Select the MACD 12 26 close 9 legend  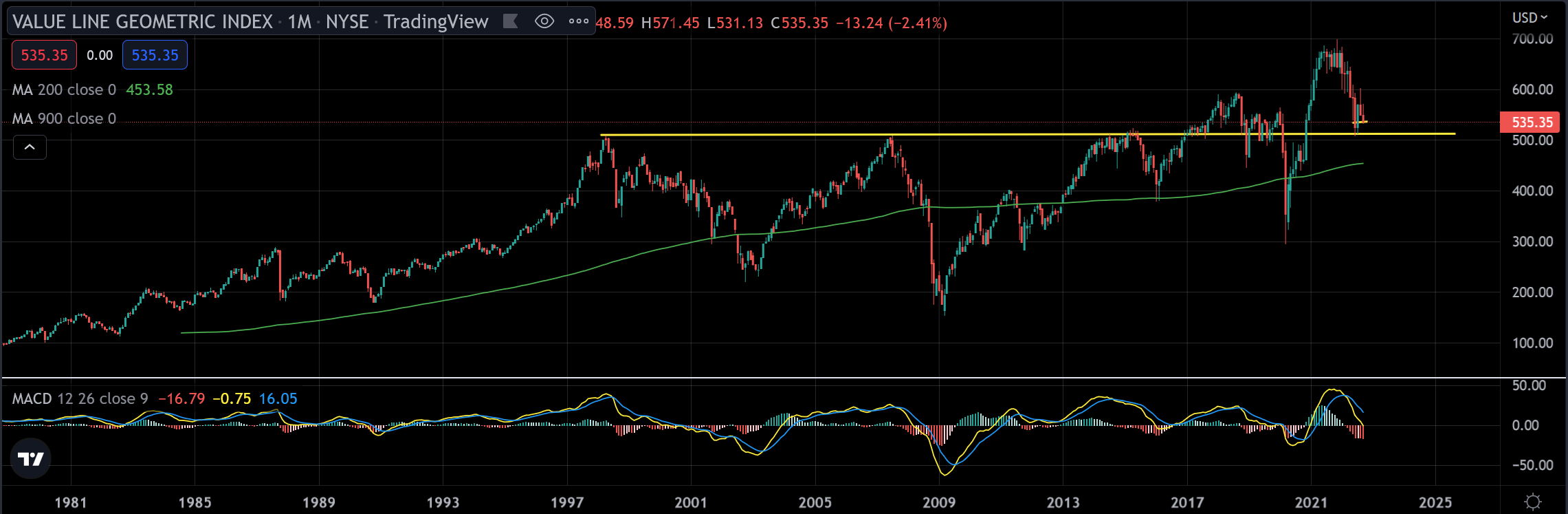coord(80,398)
